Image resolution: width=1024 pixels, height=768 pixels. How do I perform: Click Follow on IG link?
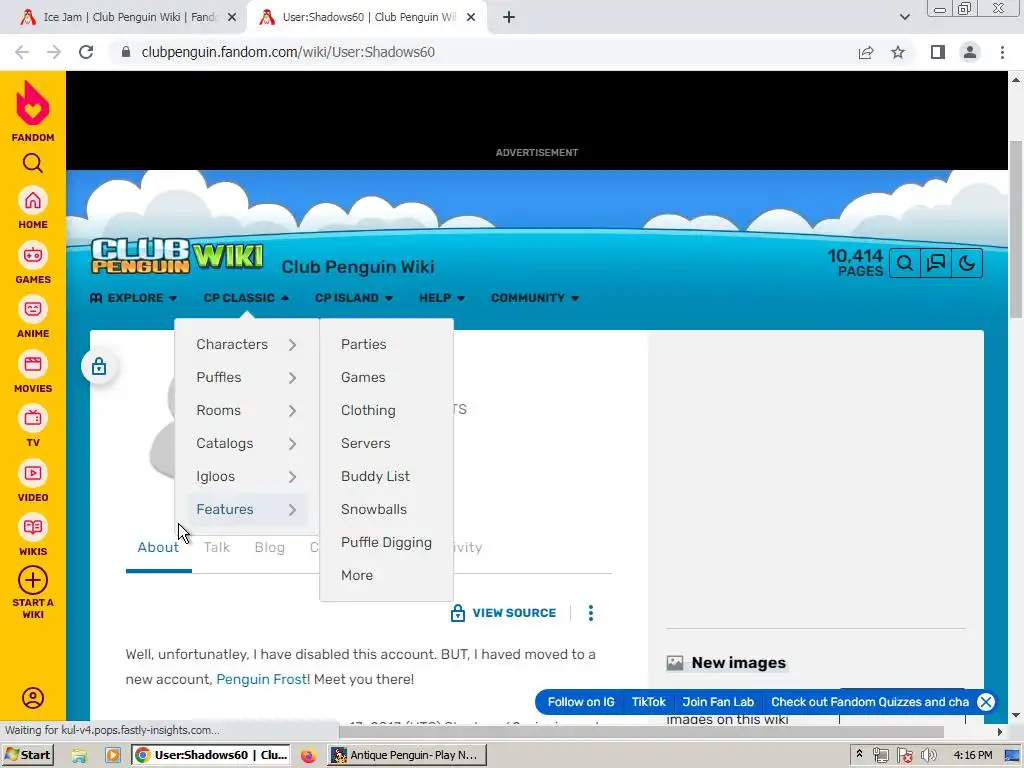581,702
